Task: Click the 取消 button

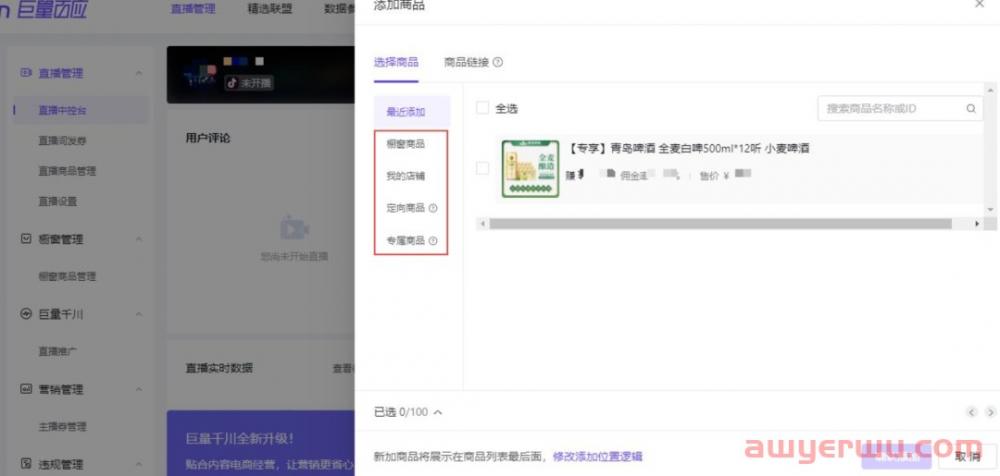Action: (x=967, y=456)
